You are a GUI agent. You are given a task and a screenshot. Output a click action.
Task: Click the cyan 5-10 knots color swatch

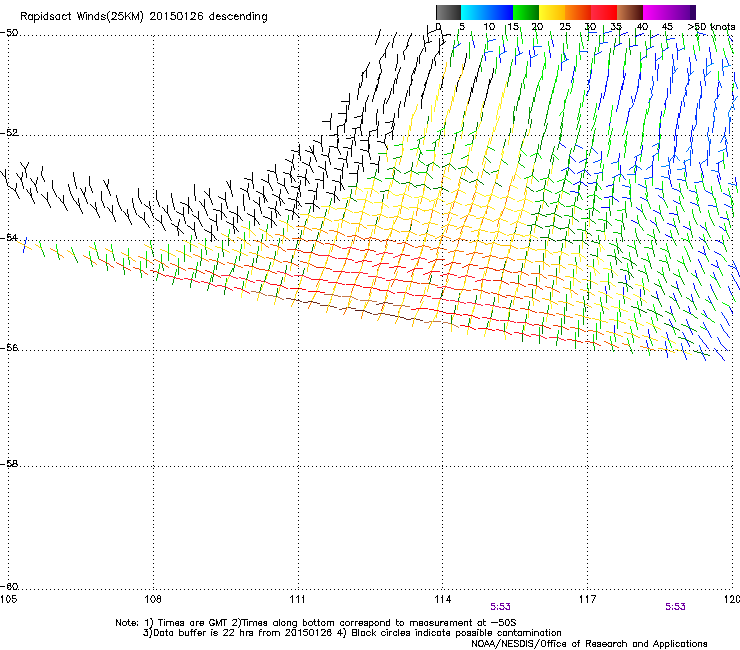473,12
